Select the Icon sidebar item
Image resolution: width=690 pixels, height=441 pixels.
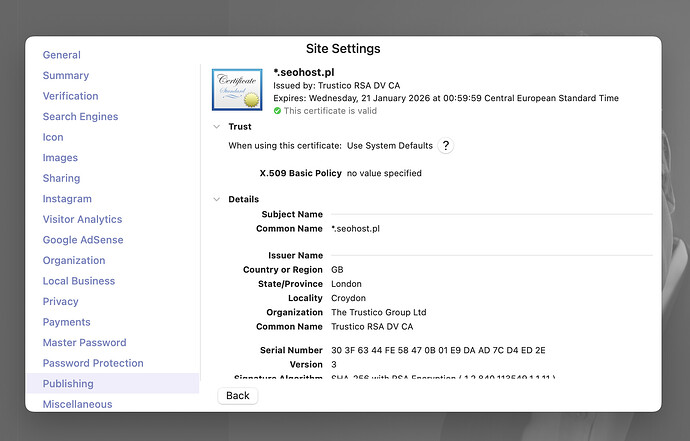53,137
